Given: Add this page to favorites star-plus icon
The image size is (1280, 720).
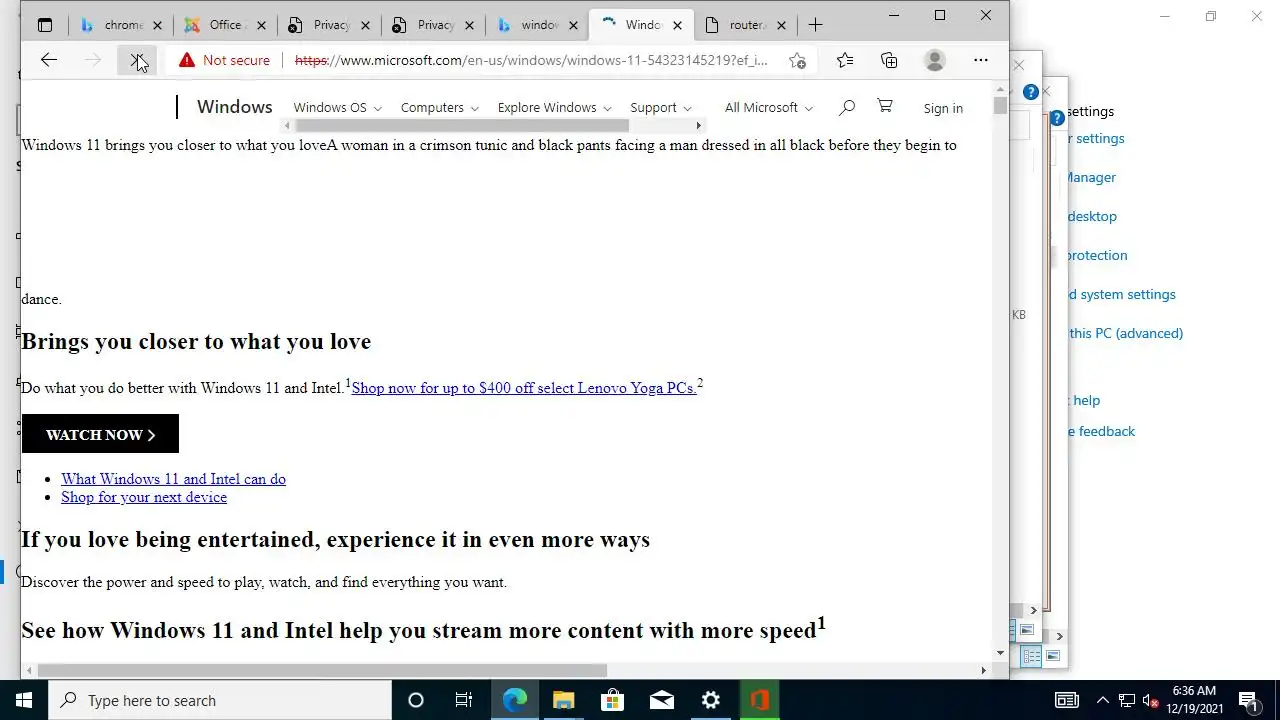Looking at the screenshot, I should (x=797, y=60).
